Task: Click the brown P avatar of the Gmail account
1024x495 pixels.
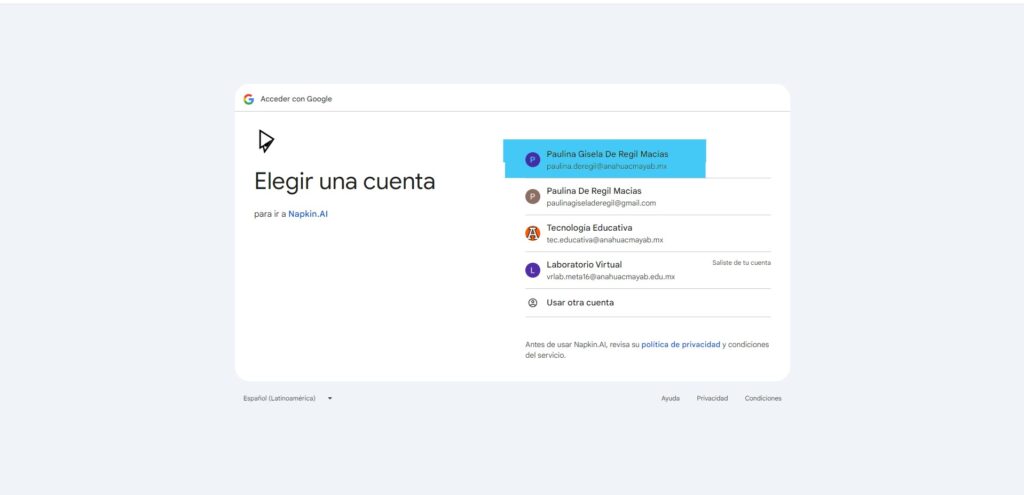Action: pyautogui.click(x=533, y=196)
